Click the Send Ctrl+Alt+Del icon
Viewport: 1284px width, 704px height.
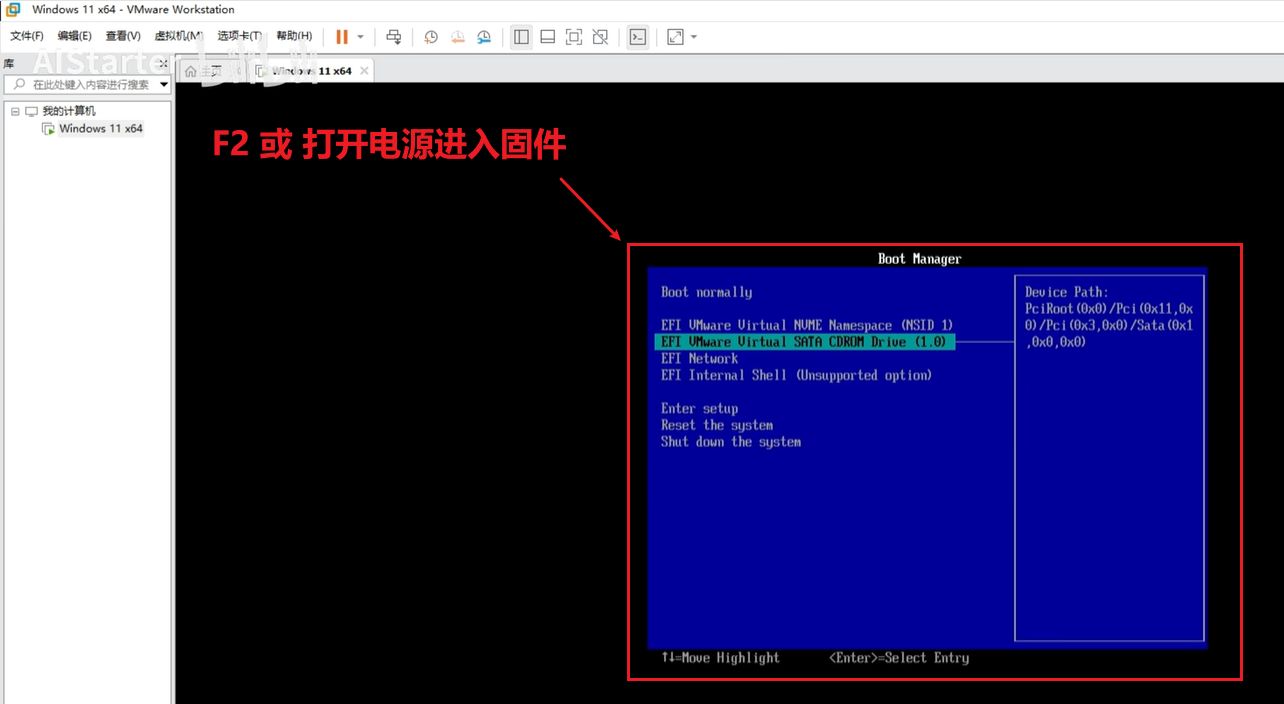point(394,37)
